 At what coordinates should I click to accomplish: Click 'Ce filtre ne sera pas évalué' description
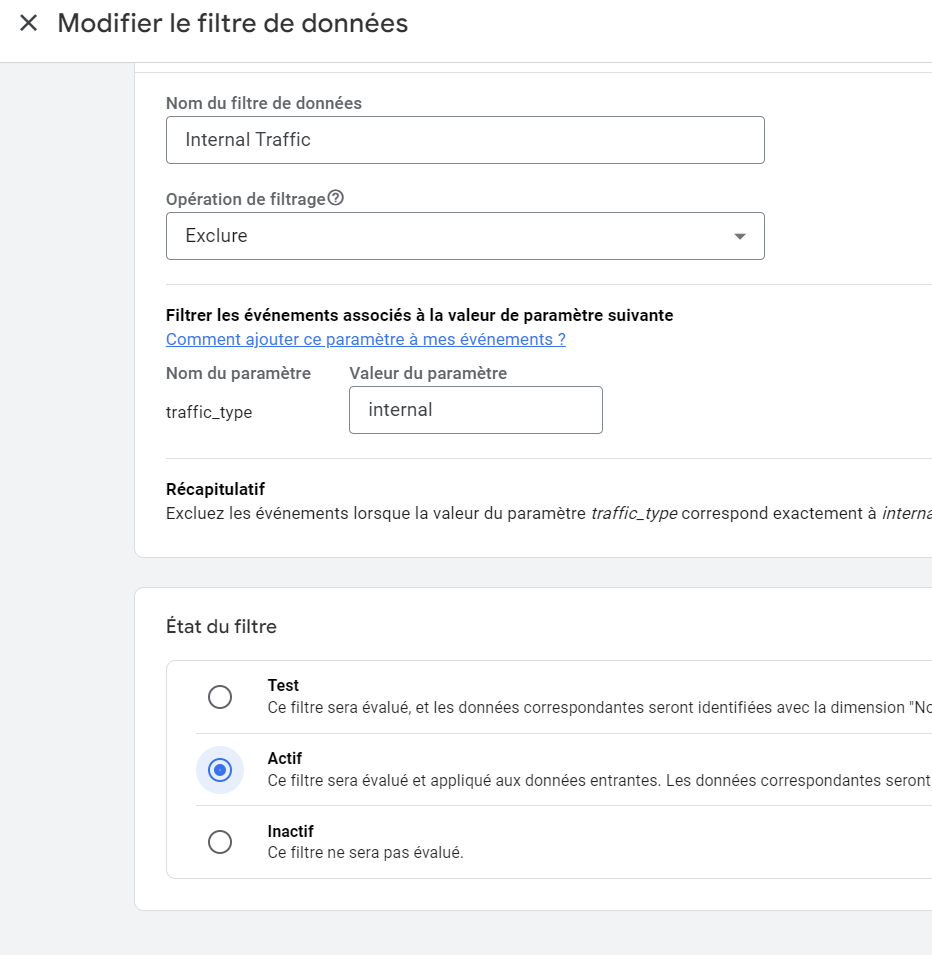pos(365,853)
